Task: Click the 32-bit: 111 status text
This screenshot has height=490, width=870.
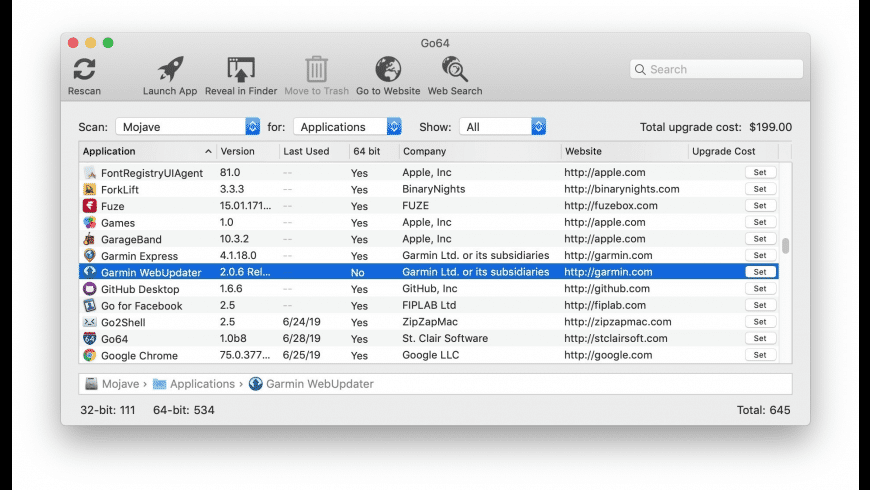Action: tap(108, 410)
